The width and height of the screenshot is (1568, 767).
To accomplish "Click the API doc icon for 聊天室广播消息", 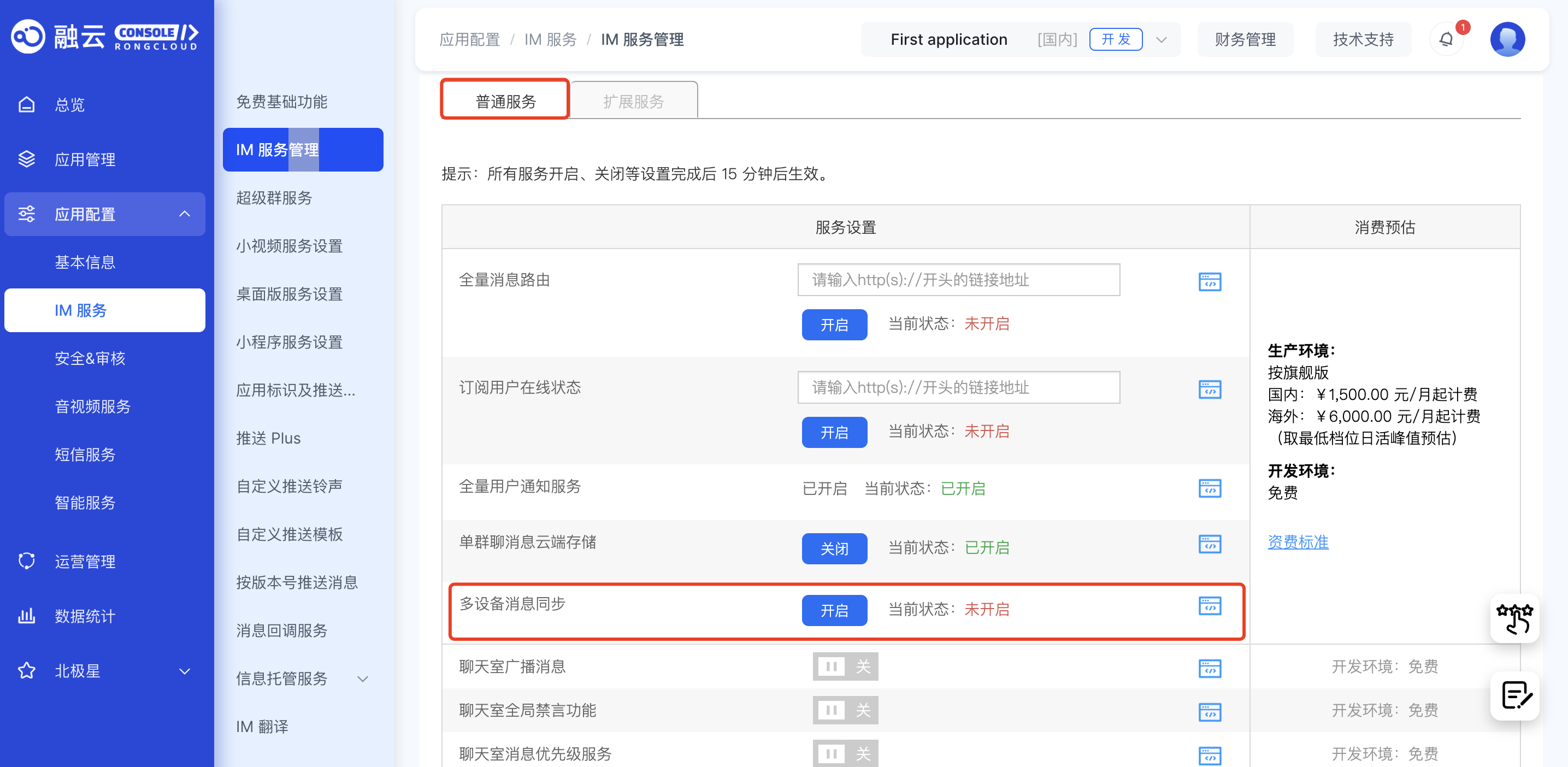I will (x=1209, y=668).
